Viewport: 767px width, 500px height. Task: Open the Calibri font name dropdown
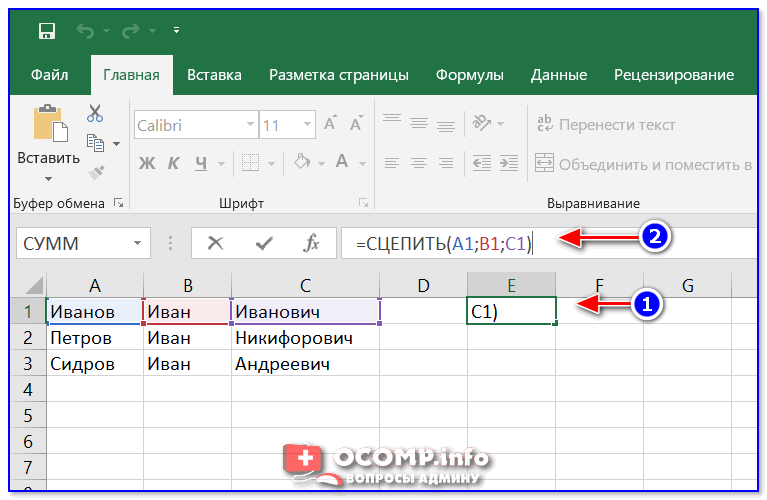248,125
